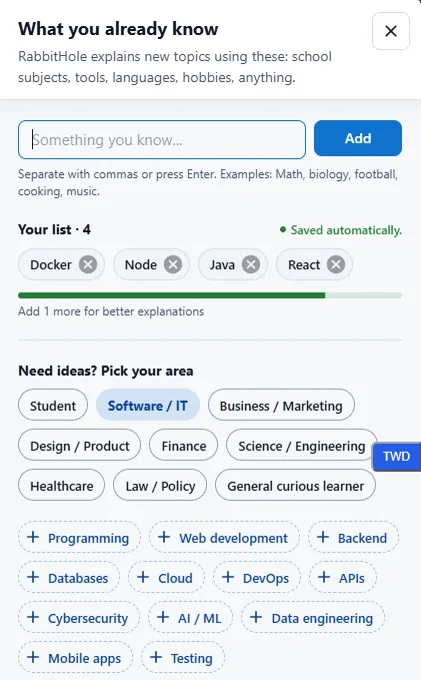Select the Software / IT area
The image size is (421, 680).
pos(148,405)
